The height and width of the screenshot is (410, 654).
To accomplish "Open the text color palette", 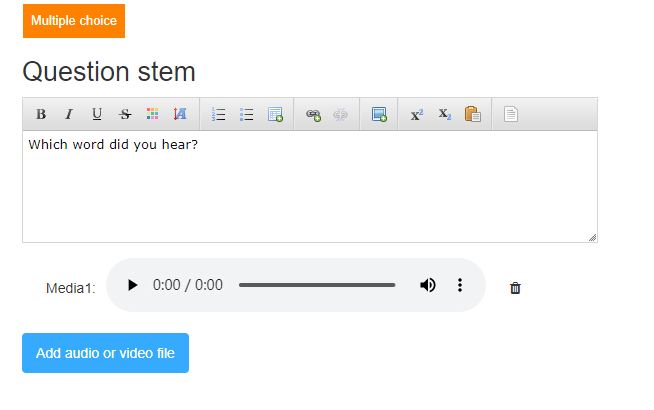I will (152, 114).
